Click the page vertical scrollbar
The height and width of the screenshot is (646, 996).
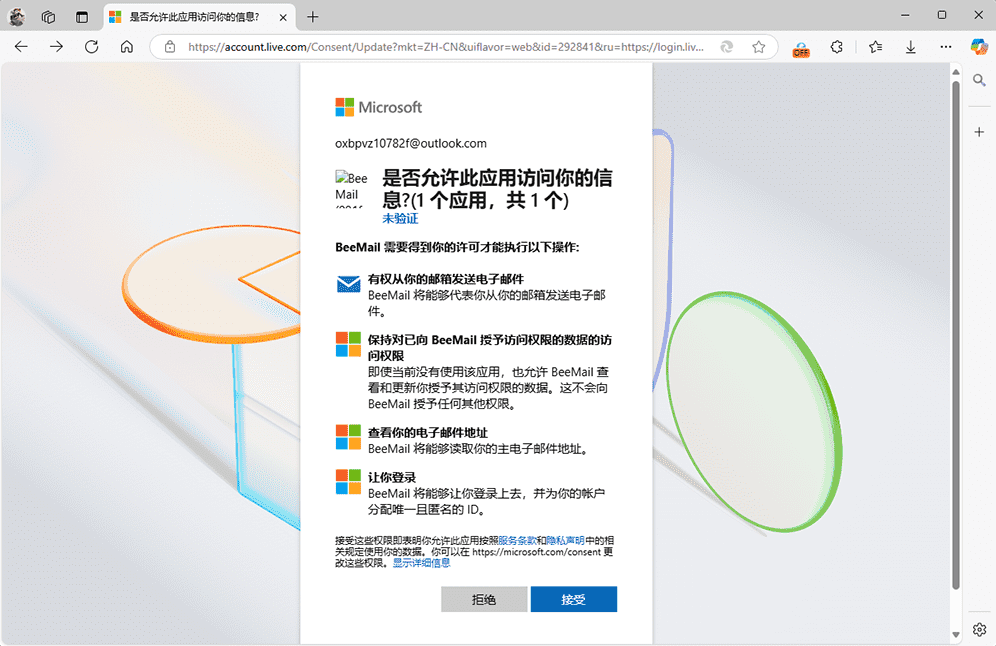click(956, 335)
